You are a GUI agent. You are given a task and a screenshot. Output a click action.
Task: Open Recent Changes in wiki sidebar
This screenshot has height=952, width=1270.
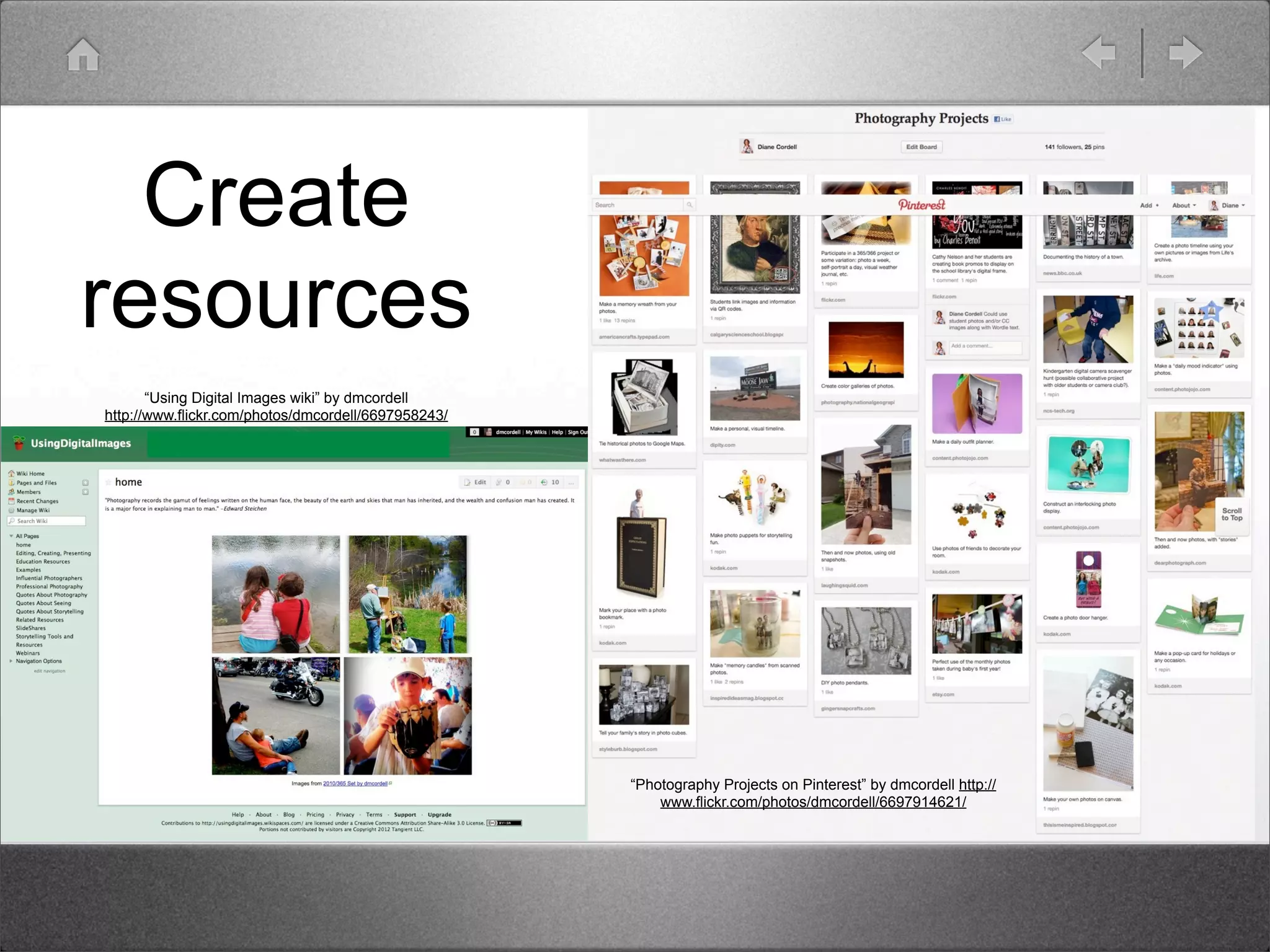click(x=37, y=501)
